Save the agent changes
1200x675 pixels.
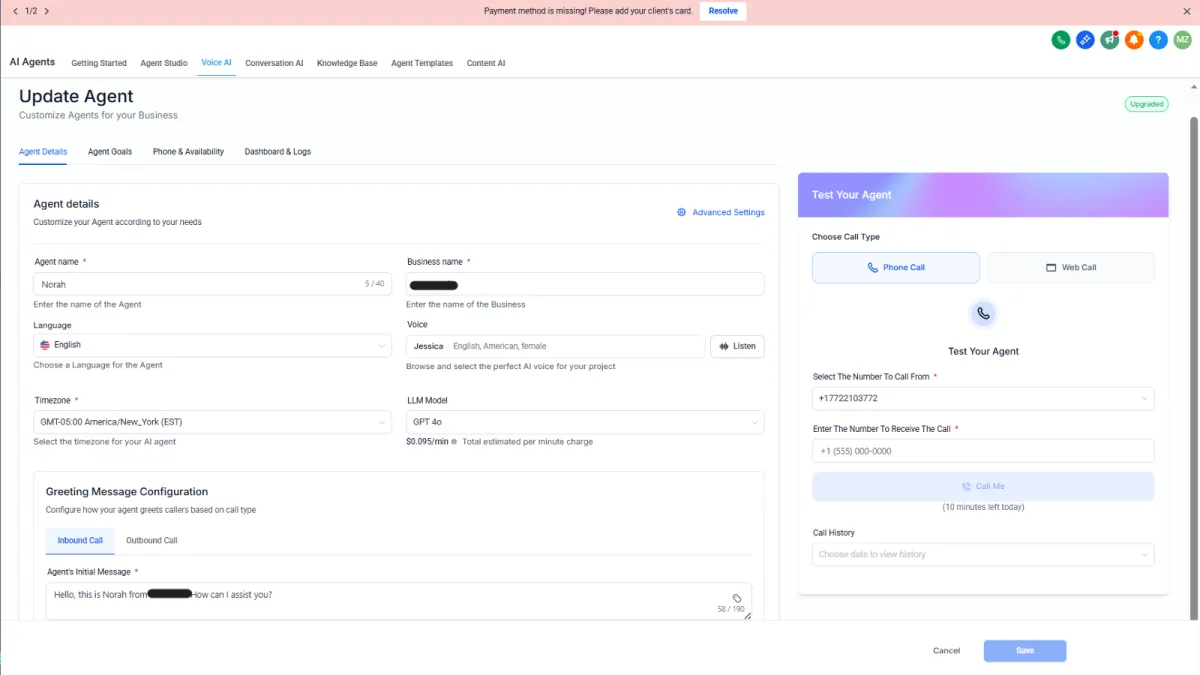coord(1025,651)
